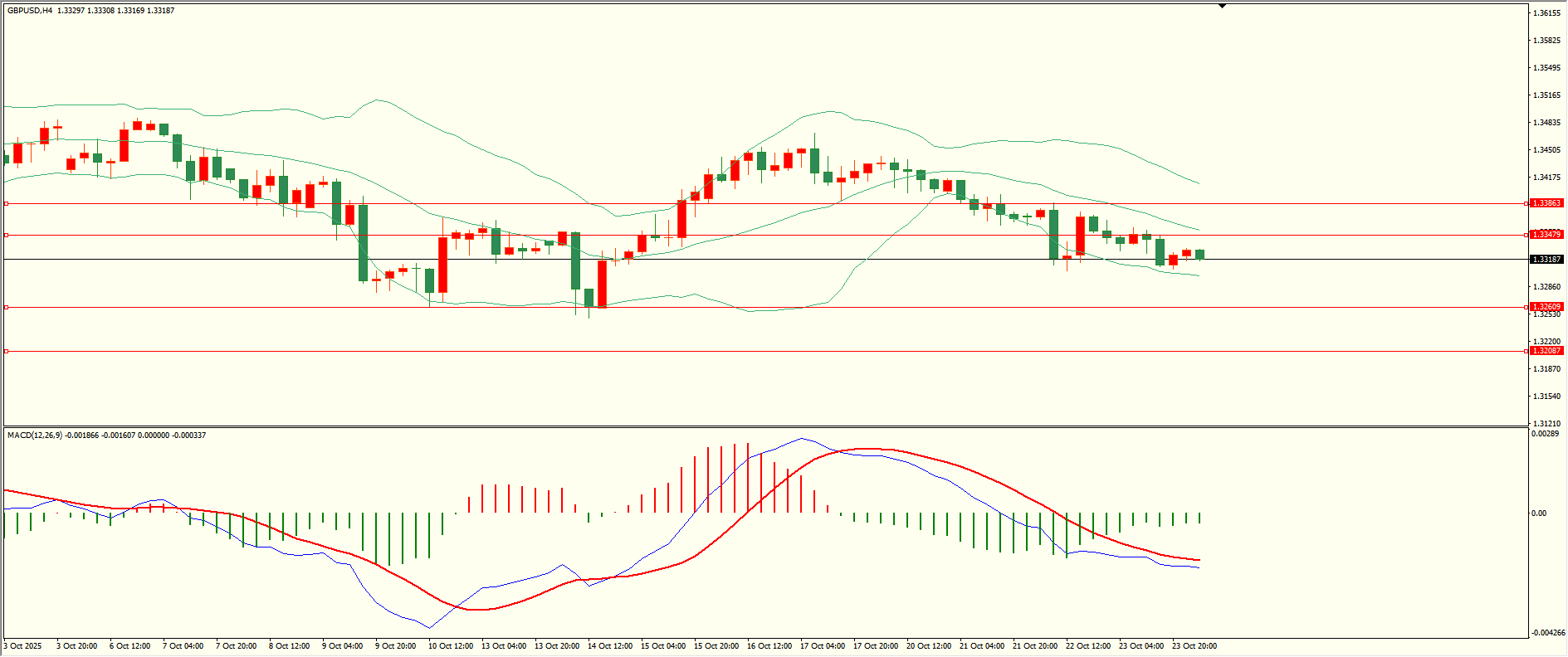This screenshot has width=1568, height=657.
Task: Click the 0.00289 MACD scale value
Action: 1544,434
